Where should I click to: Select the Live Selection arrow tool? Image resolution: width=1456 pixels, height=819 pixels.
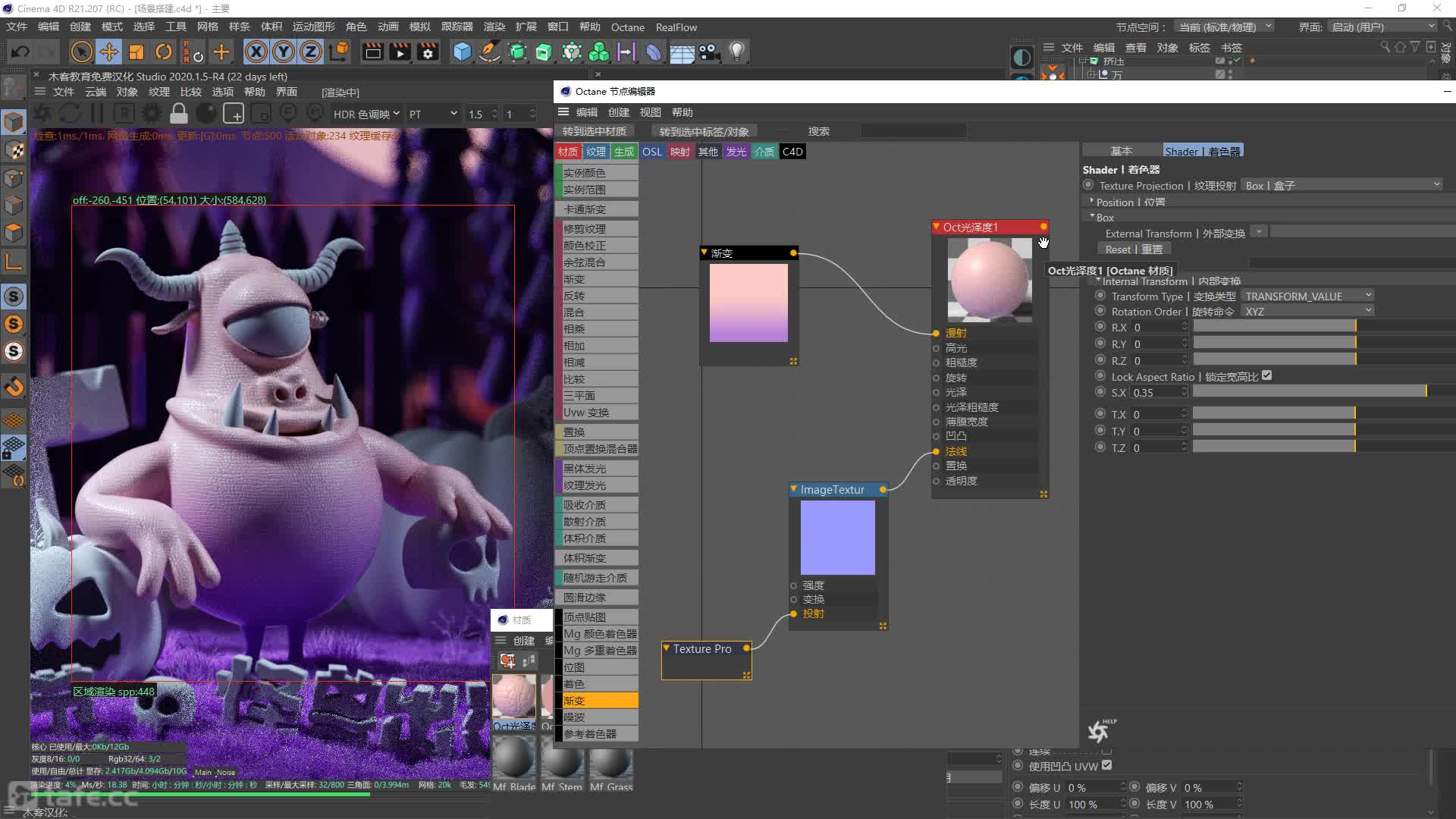point(81,52)
